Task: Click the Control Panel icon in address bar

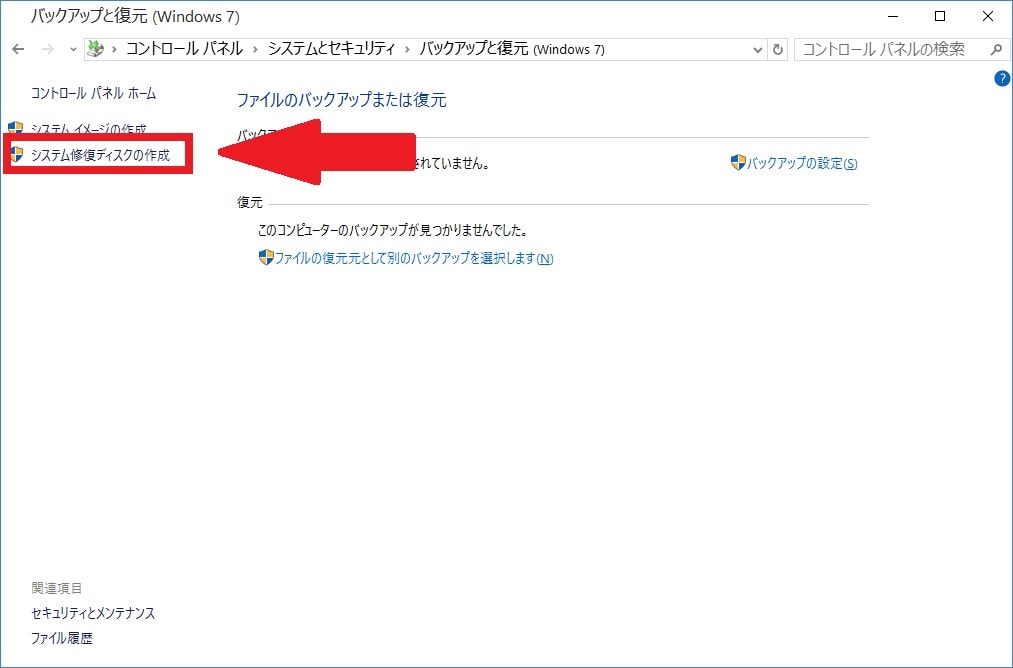Action: [96, 49]
